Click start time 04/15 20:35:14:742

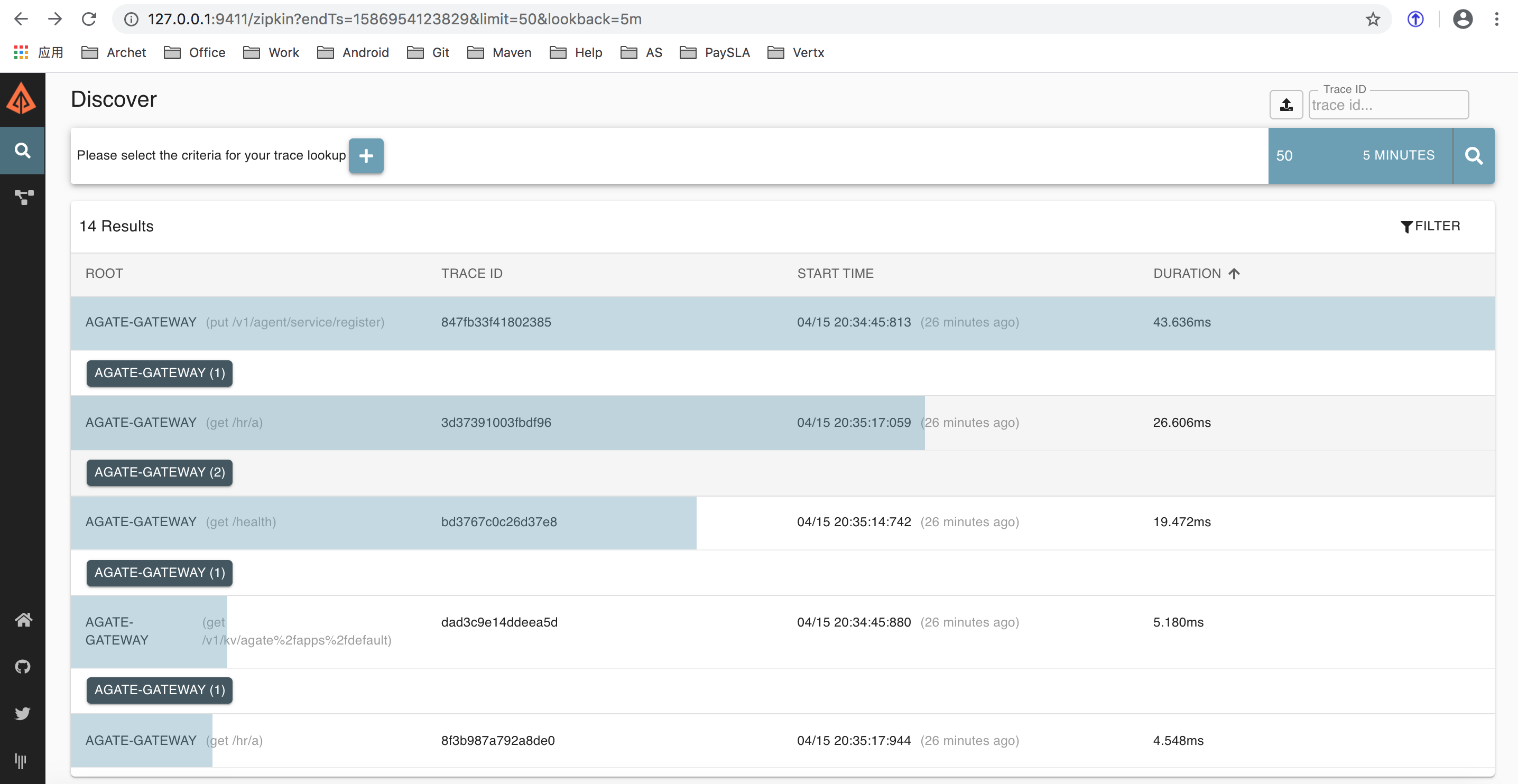click(854, 522)
